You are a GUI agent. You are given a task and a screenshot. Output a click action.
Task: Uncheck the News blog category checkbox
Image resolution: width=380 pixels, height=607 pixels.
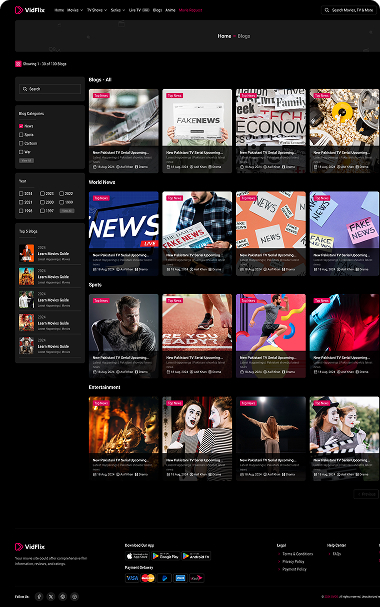pos(21,126)
